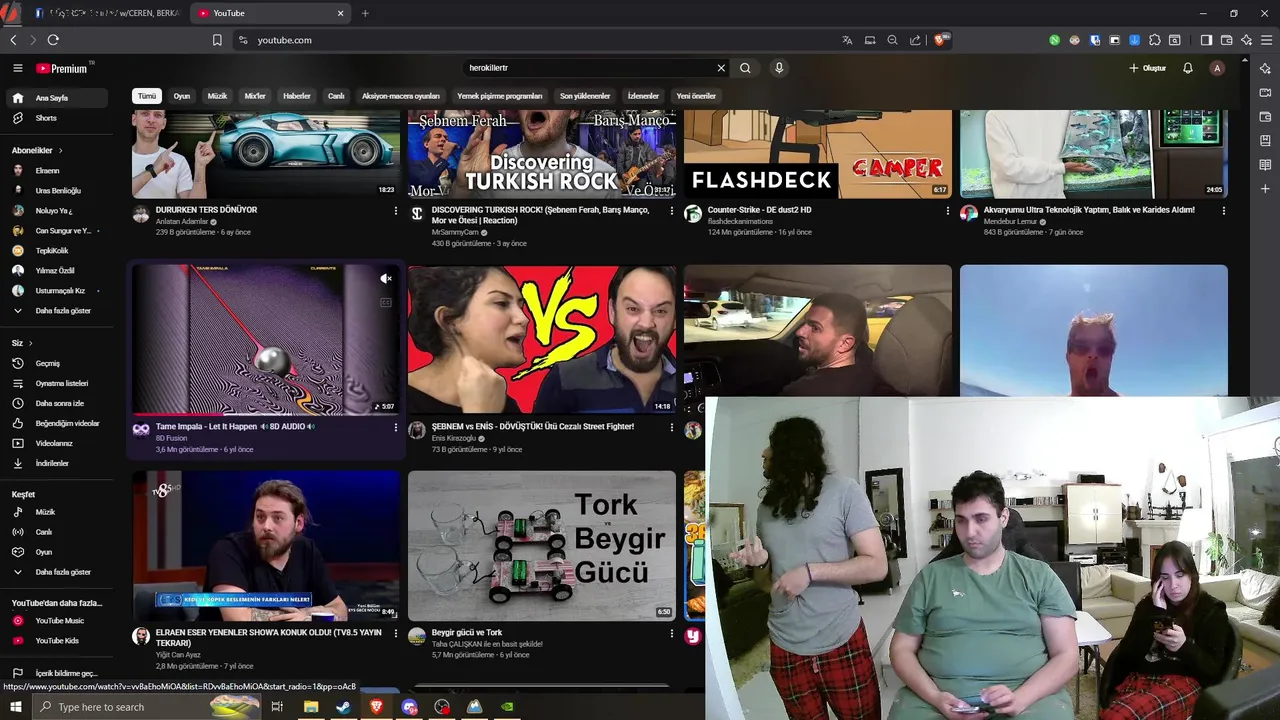This screenshot has height=720, width=1280.
Task: Open Brave wallet icon
Action: (x=1226, y=40)
